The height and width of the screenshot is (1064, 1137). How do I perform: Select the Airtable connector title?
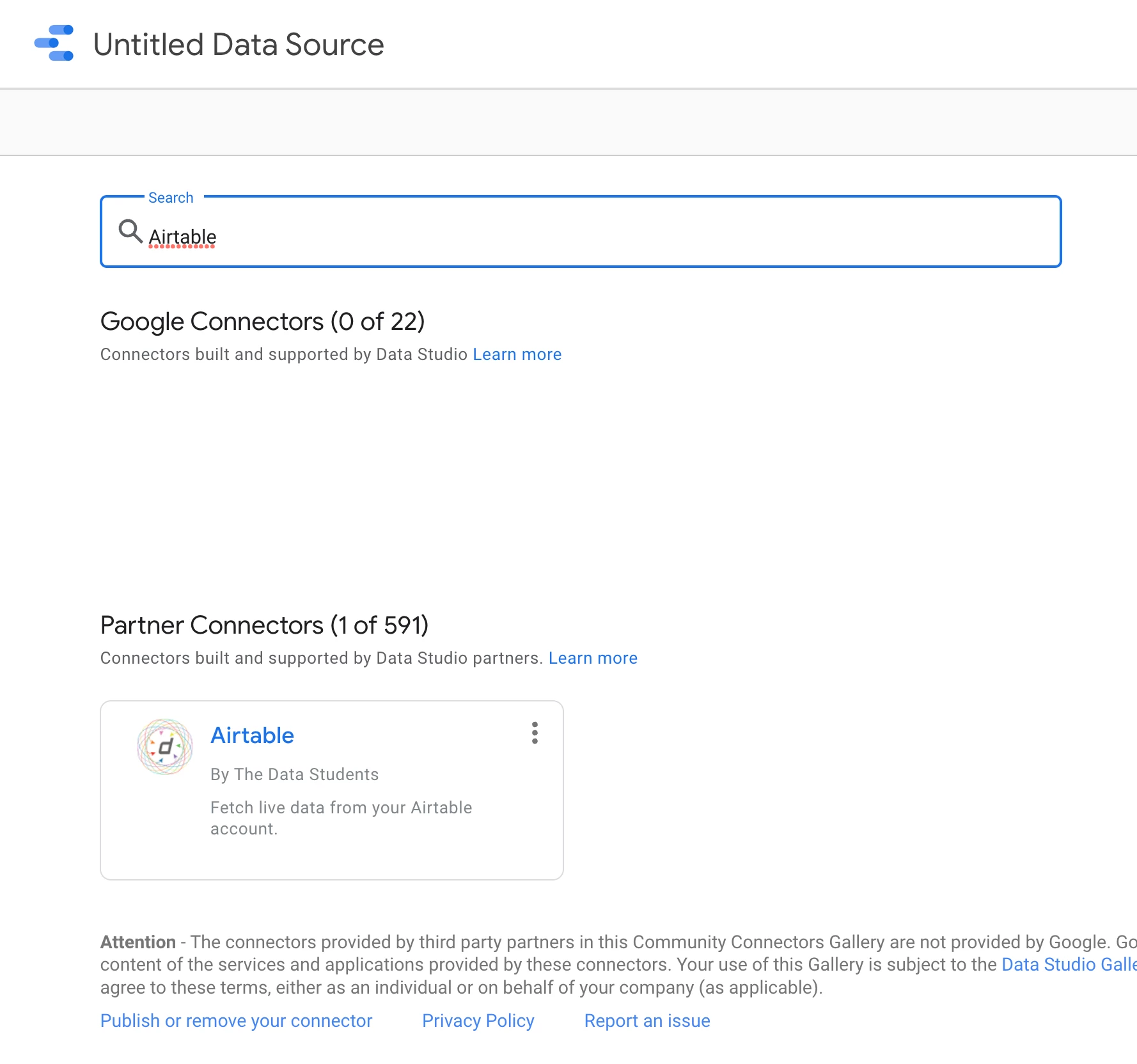252,735
